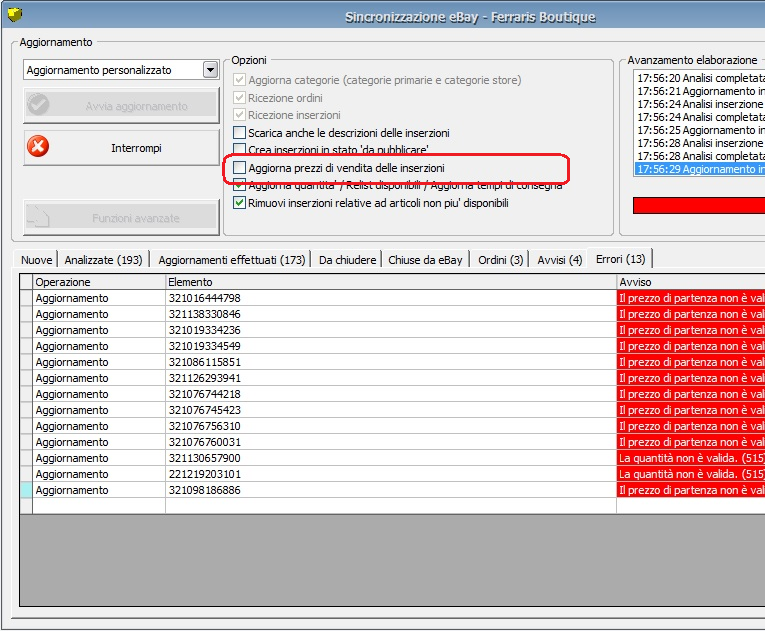Click element cell 321130657900
This screenshot has height=631, width=765.
coord(391,458)
